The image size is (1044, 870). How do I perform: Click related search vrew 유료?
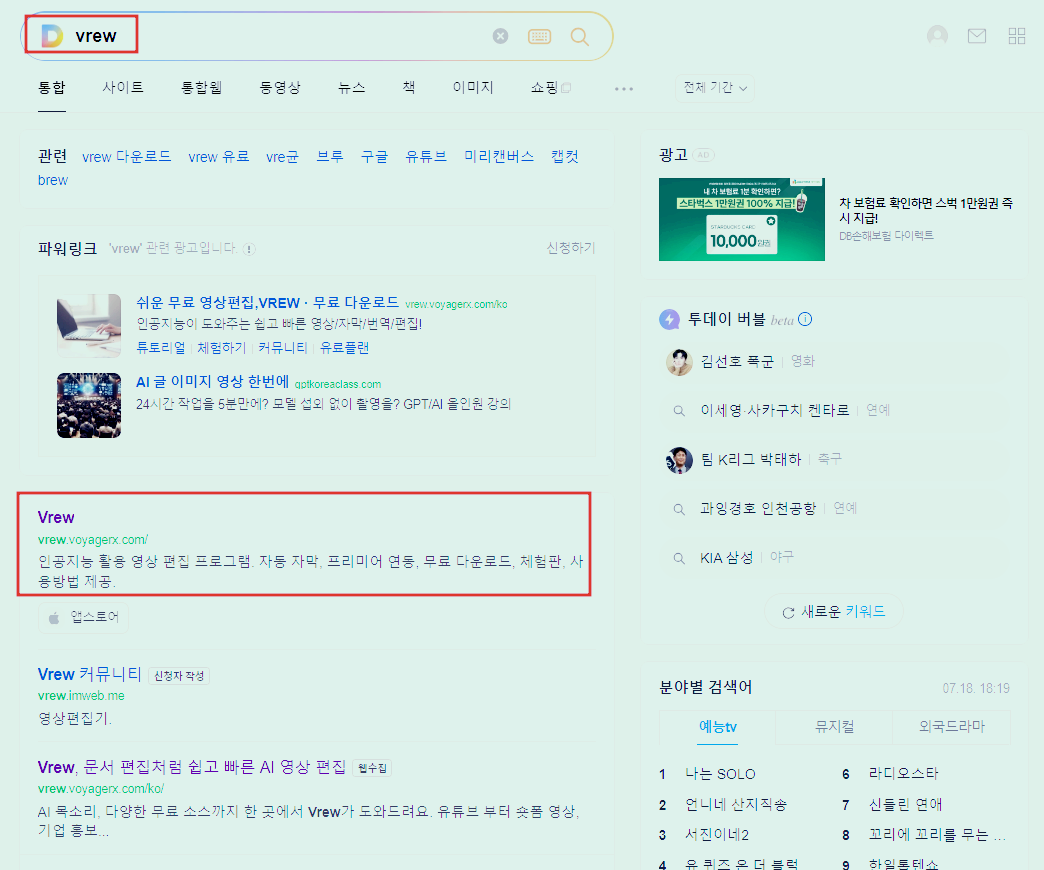click(x=218, y=156)
